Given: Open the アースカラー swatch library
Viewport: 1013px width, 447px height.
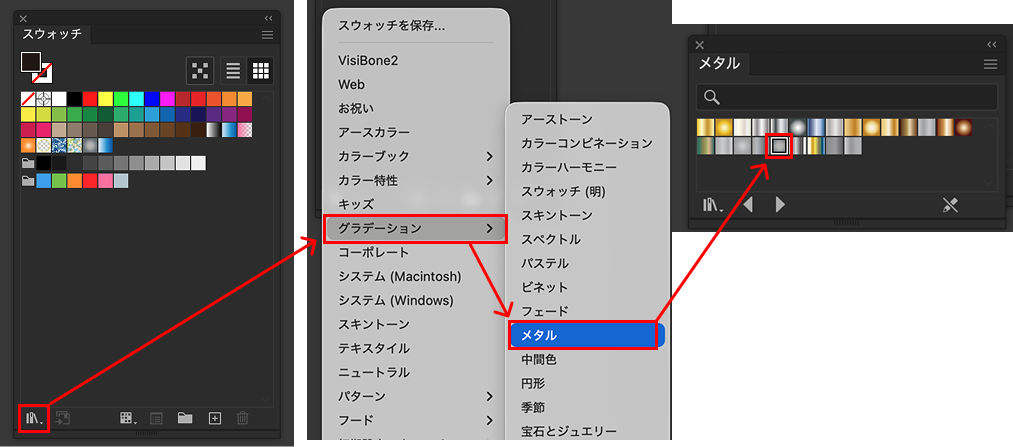Looking at the screenshot, I should pos(374,132).
